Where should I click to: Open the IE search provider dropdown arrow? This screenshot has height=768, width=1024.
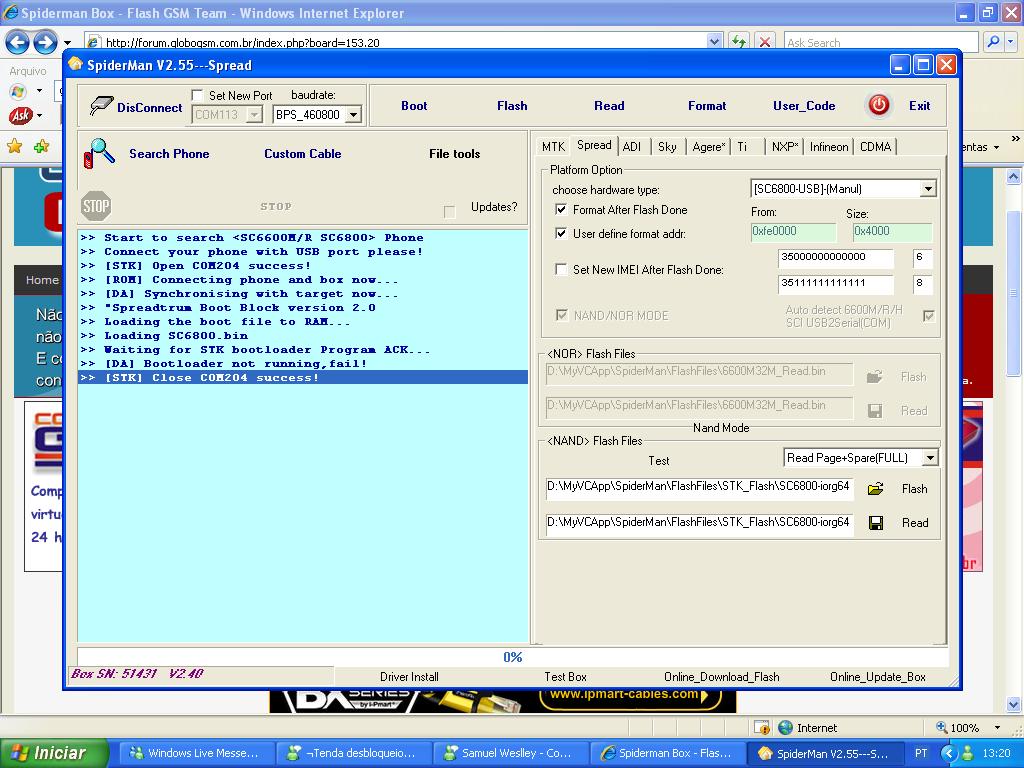pyautogui.click(x=1011, y=42)
